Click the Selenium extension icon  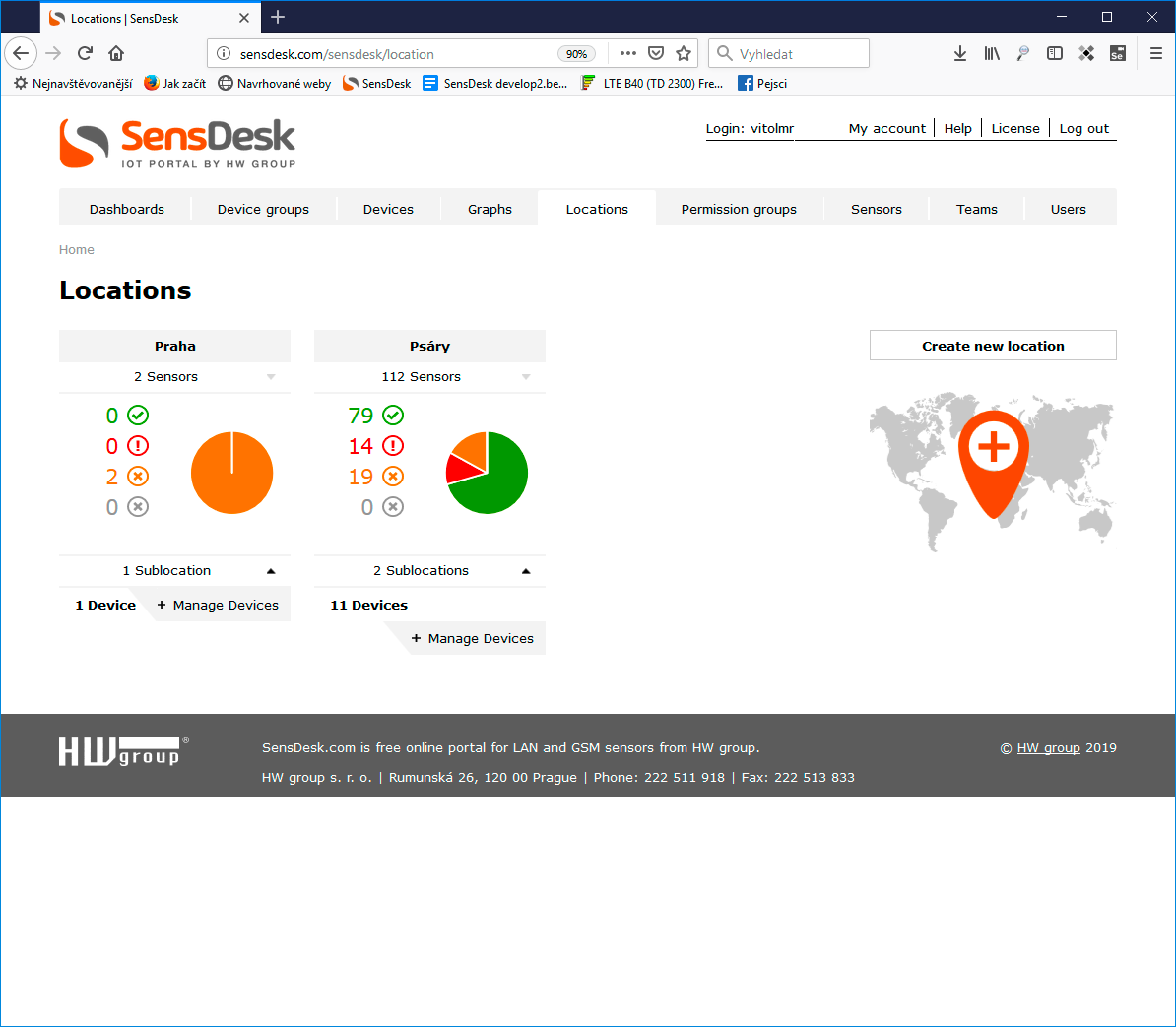1118,53
